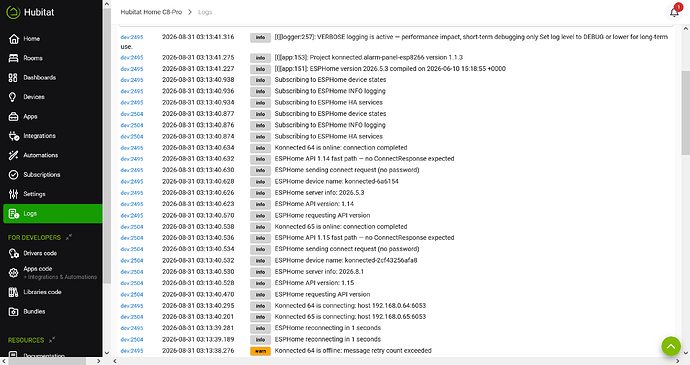The height and width of the screenshot is (365, 690).
Task: Open the Settings sliders icon
Action: [x=14, y=194]
